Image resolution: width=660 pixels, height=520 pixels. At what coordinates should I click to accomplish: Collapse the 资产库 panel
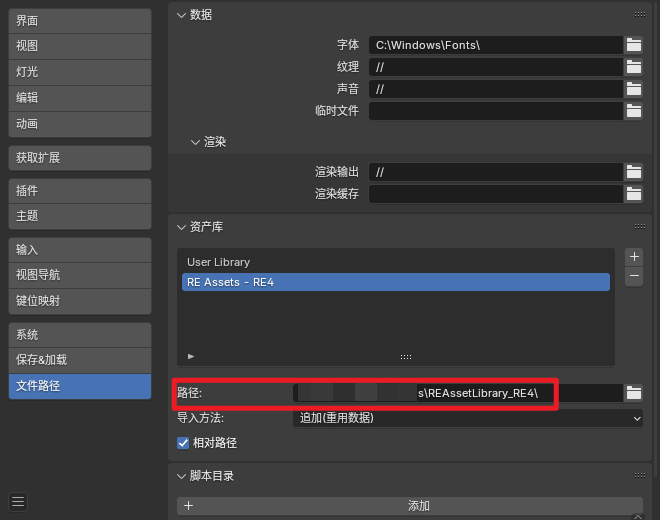(x=181, y=227)
